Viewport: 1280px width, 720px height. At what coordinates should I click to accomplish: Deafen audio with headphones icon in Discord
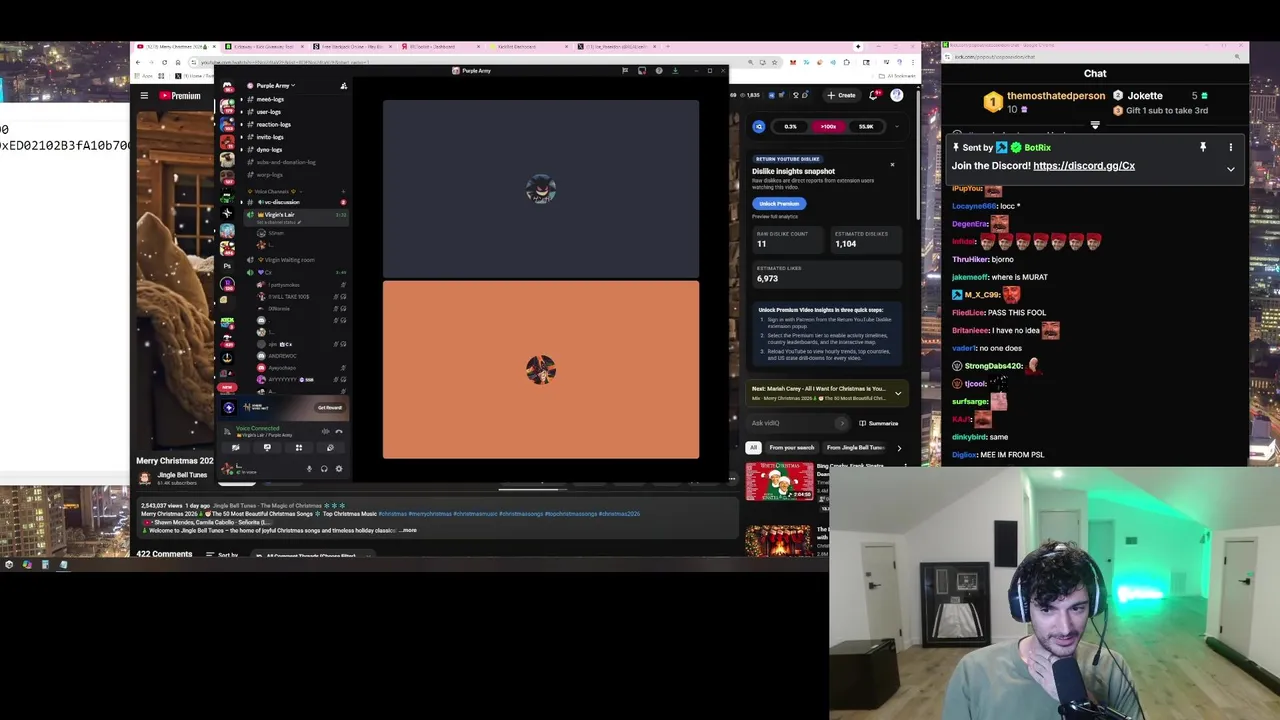324,469
